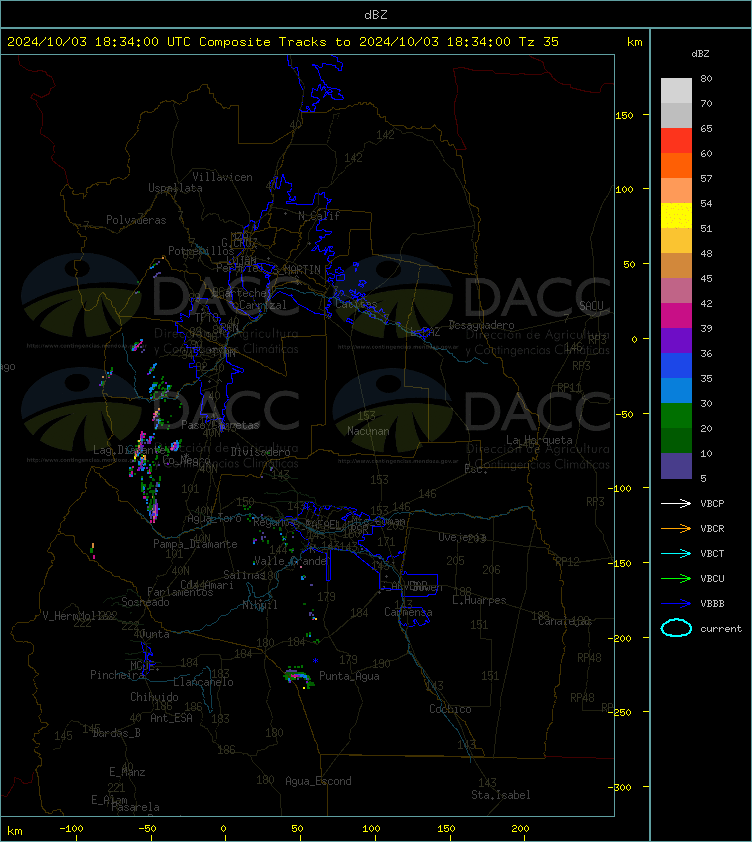Click the La_Horqueta map label
The width and height of the screenshot is (752, 842).
539,440
